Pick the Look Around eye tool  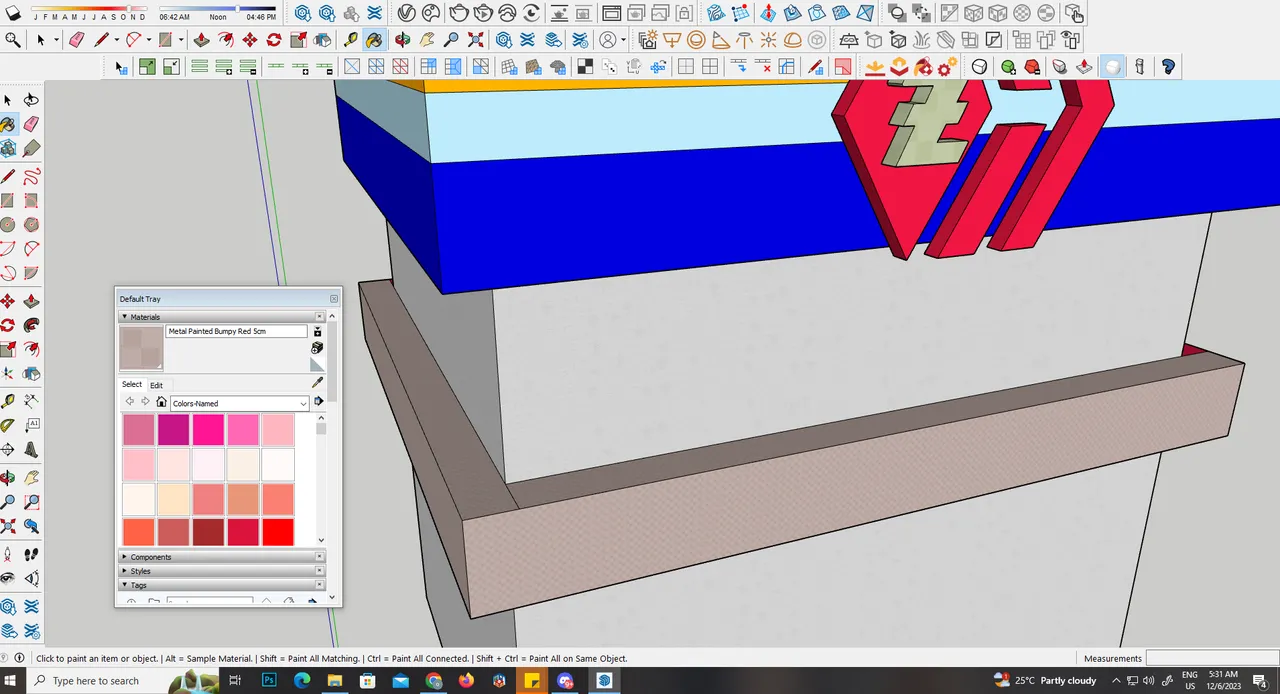click(8, 578)
